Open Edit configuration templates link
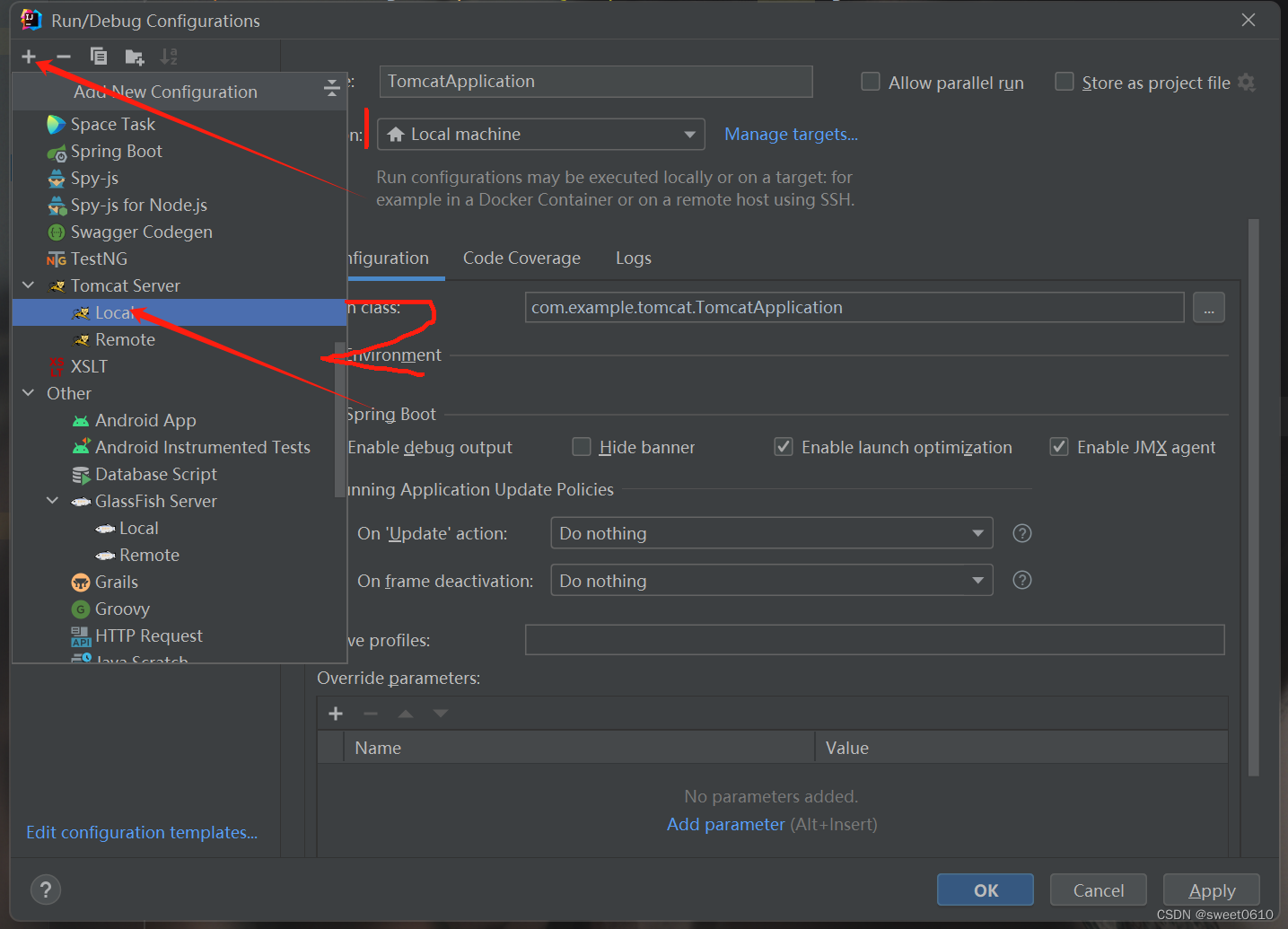 [142, 832]
